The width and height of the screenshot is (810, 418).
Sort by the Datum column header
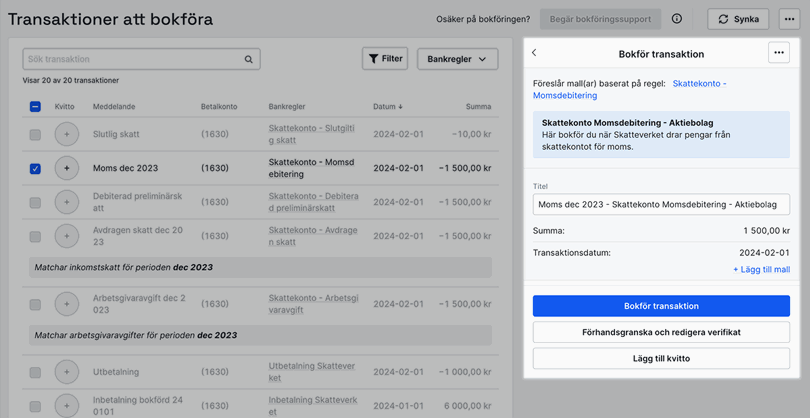tap(388, 106)
